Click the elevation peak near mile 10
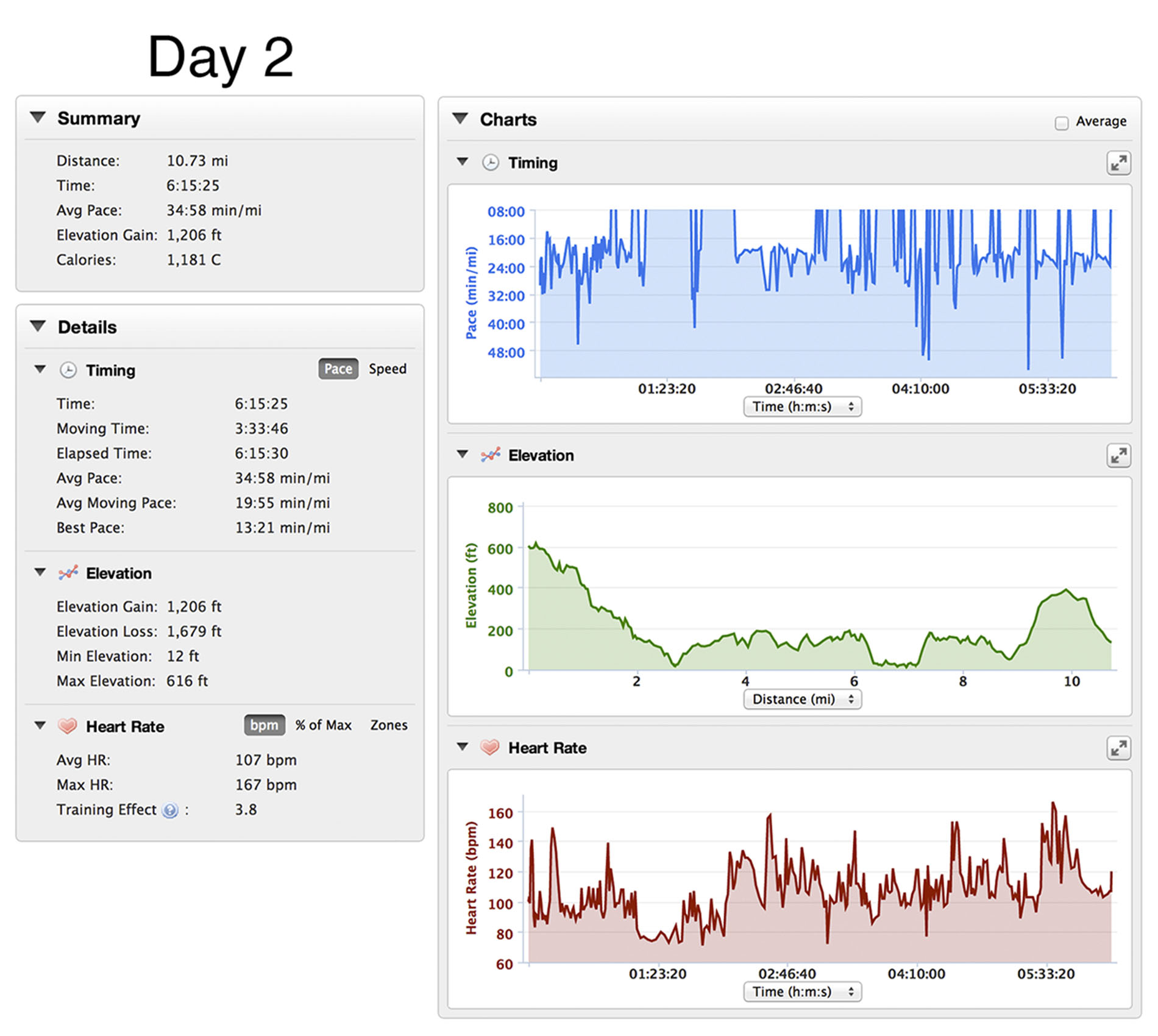The height and width of the screenshot is (1036, 1158). (x=1065, y=590)
